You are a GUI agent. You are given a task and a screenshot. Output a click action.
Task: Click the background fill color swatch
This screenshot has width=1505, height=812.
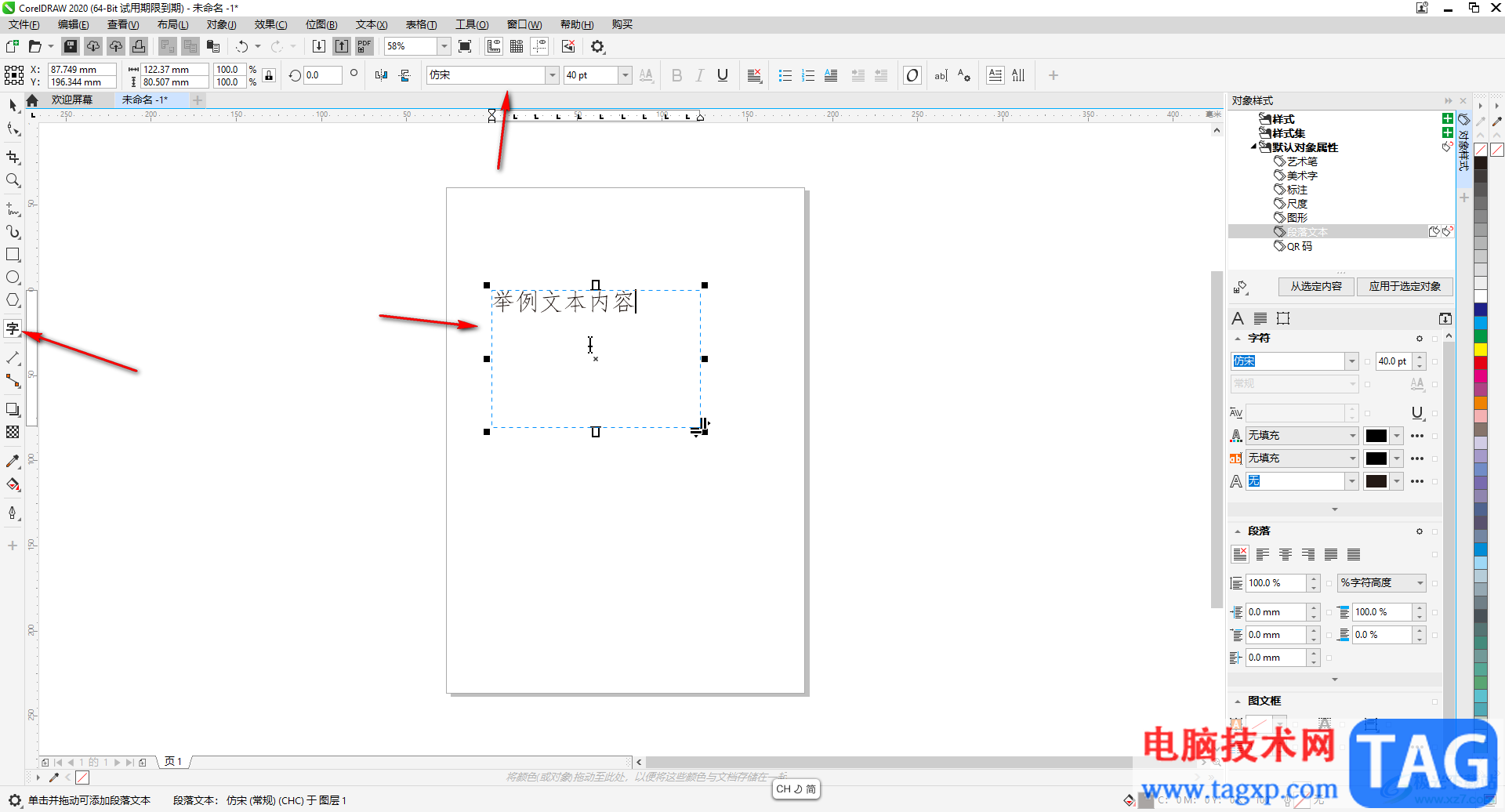(1376, 459)
